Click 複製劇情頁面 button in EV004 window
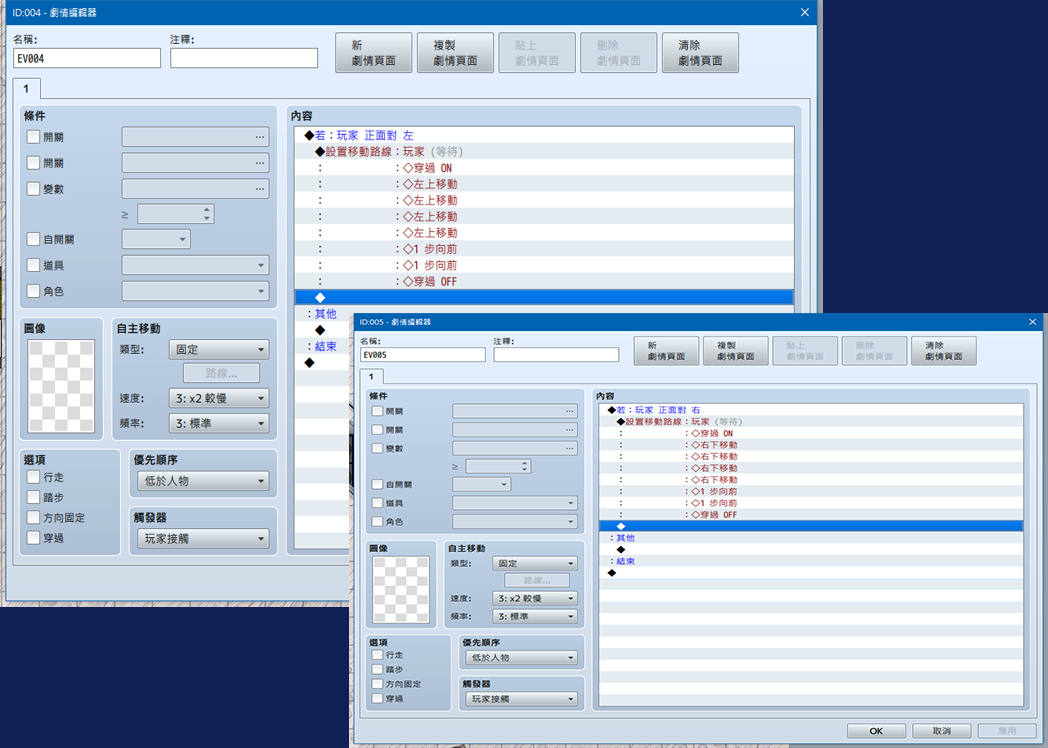The width and height of the screenshot is (1048, 748). click(455, 53)
